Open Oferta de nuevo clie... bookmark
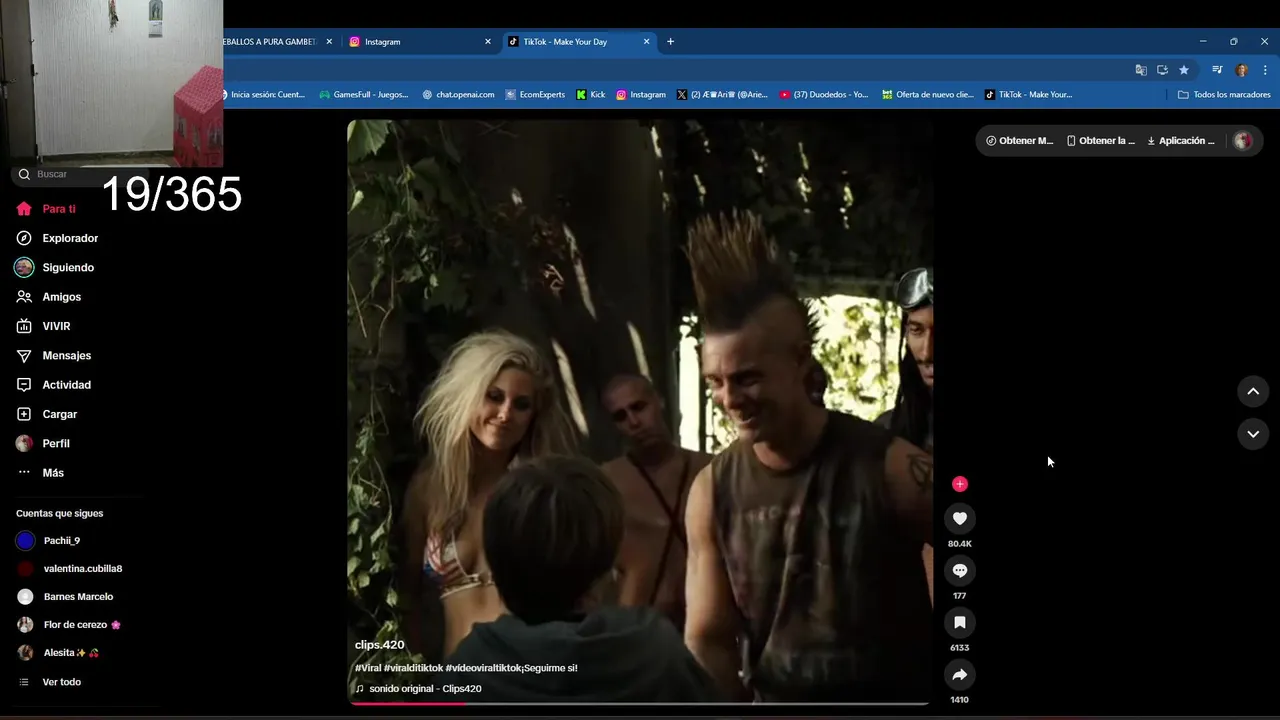 tap(928, 95)
